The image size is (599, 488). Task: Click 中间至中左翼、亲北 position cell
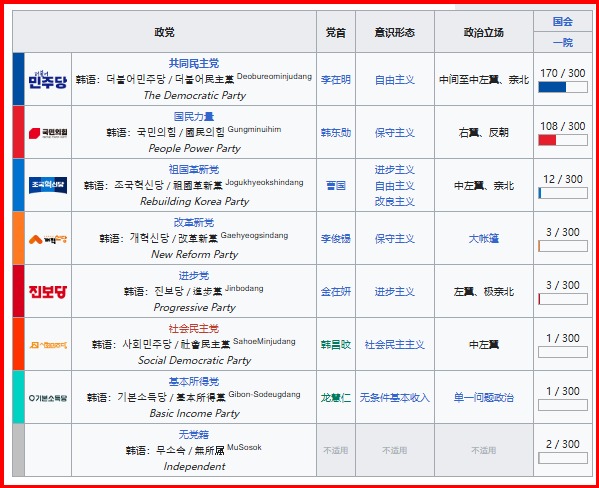coord(484,79)
